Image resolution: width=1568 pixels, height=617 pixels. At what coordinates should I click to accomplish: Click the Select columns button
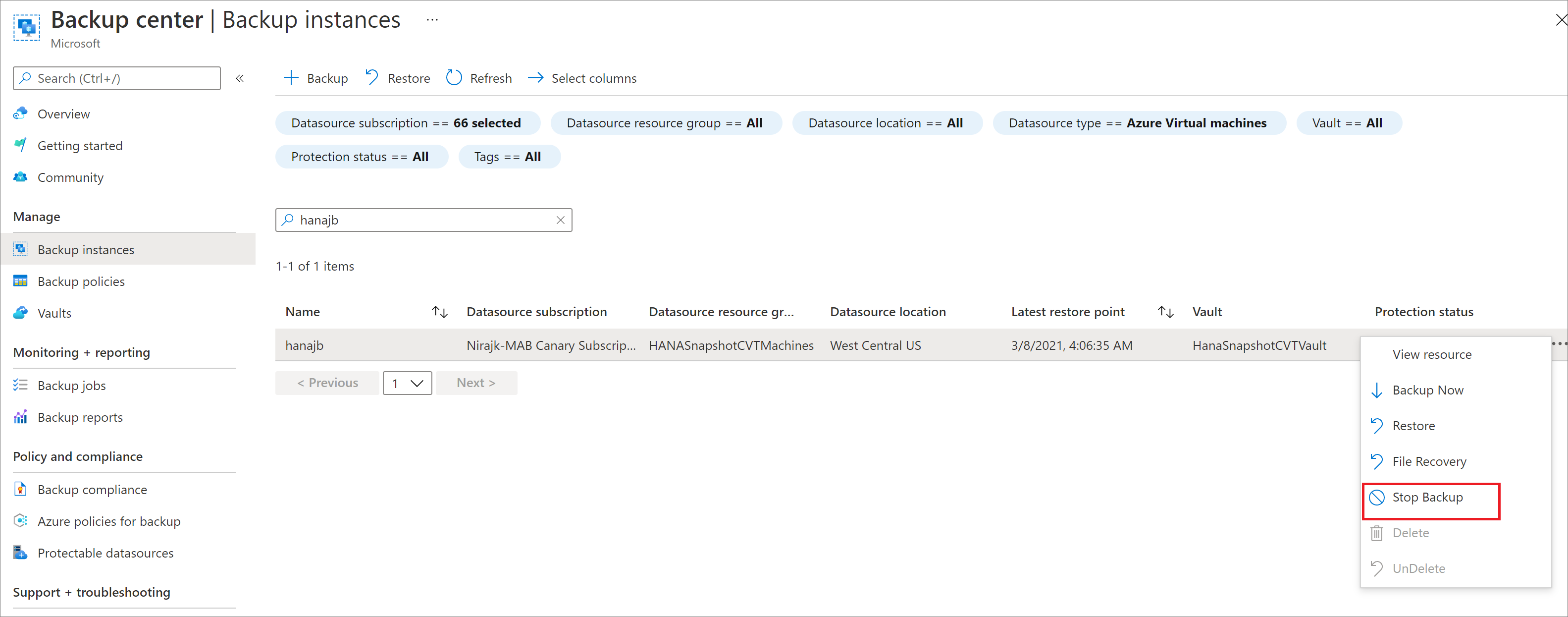coord(583,77)
